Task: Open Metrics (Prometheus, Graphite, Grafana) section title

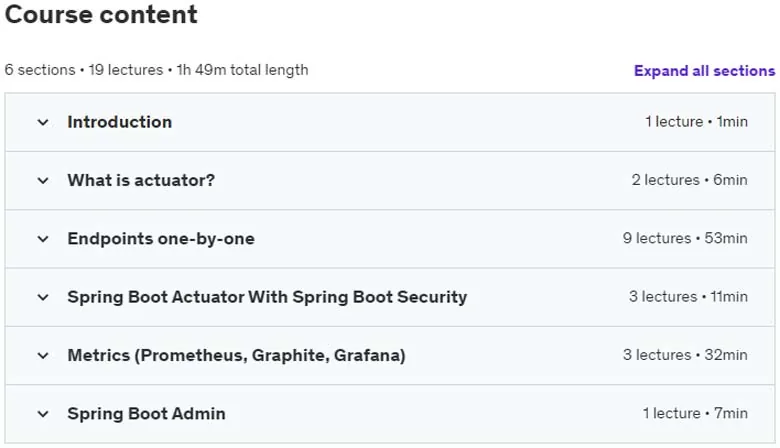Action: coord(237,355)
